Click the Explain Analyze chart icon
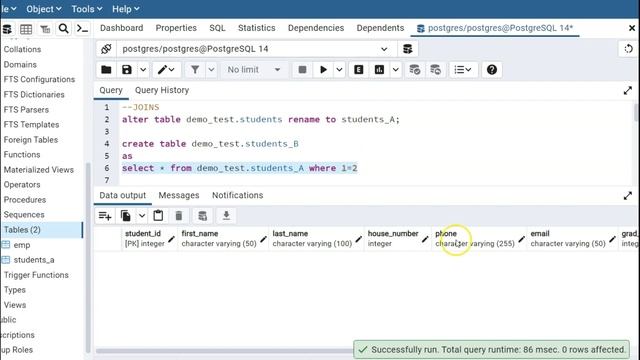 [379, 70]
